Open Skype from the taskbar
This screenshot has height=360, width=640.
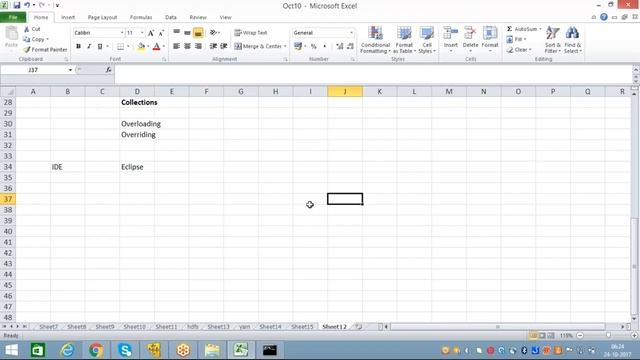point(125,350)
